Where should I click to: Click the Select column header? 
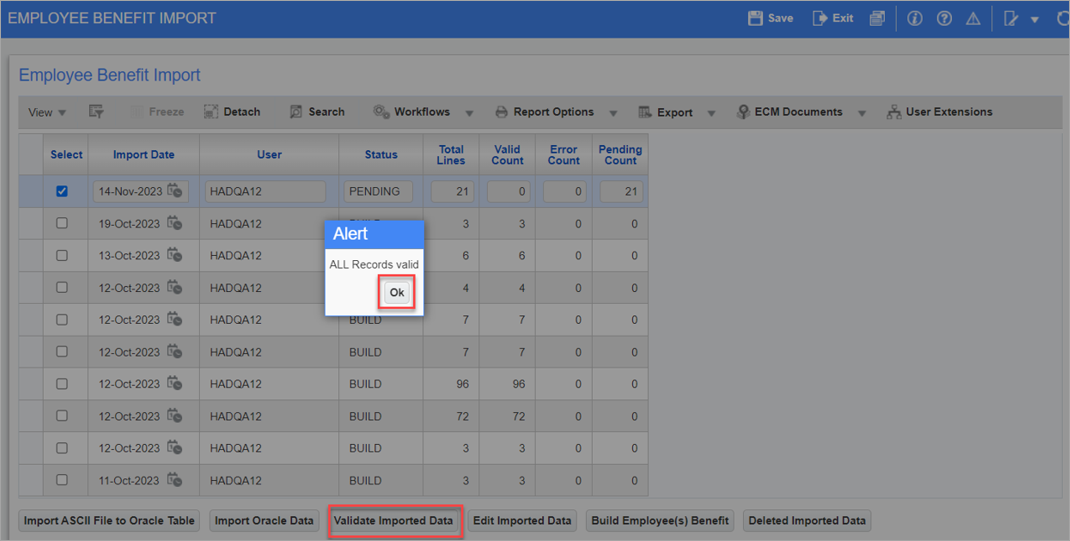tap(66, 155)
